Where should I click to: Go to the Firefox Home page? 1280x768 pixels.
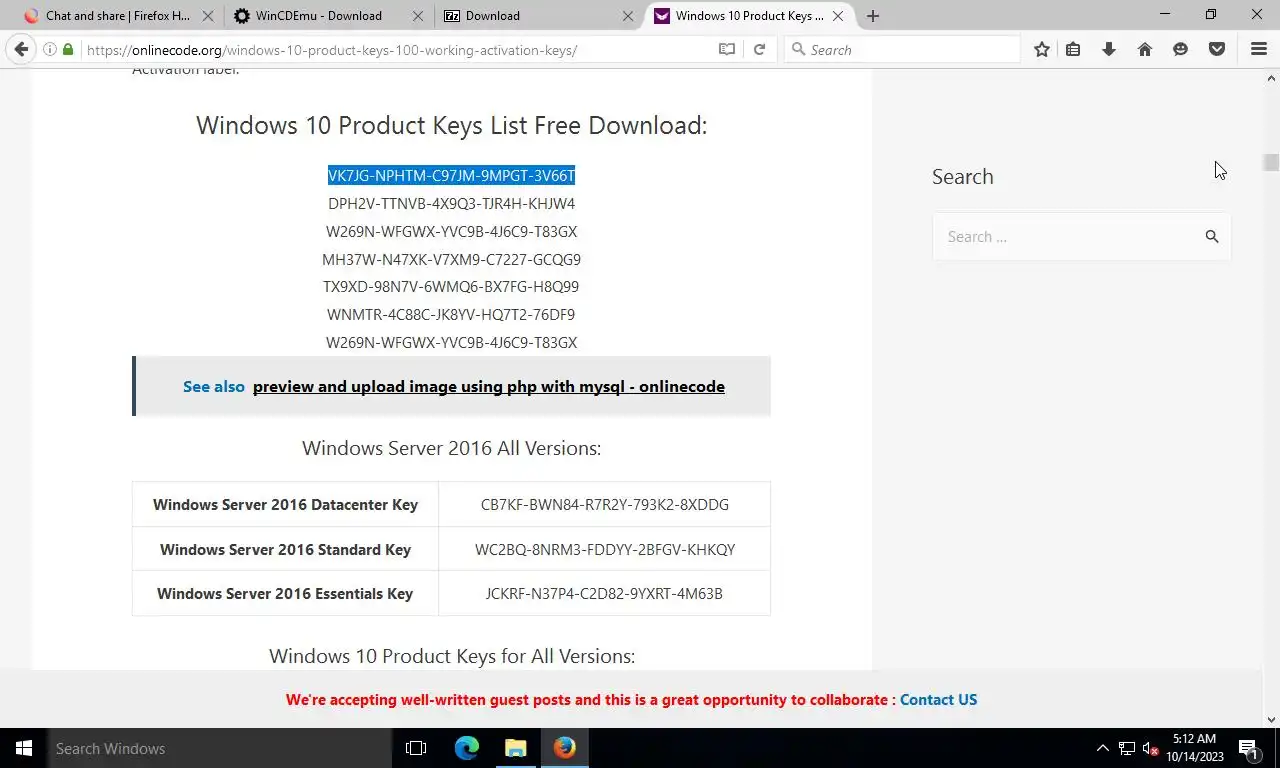[x=1145, y=49]
